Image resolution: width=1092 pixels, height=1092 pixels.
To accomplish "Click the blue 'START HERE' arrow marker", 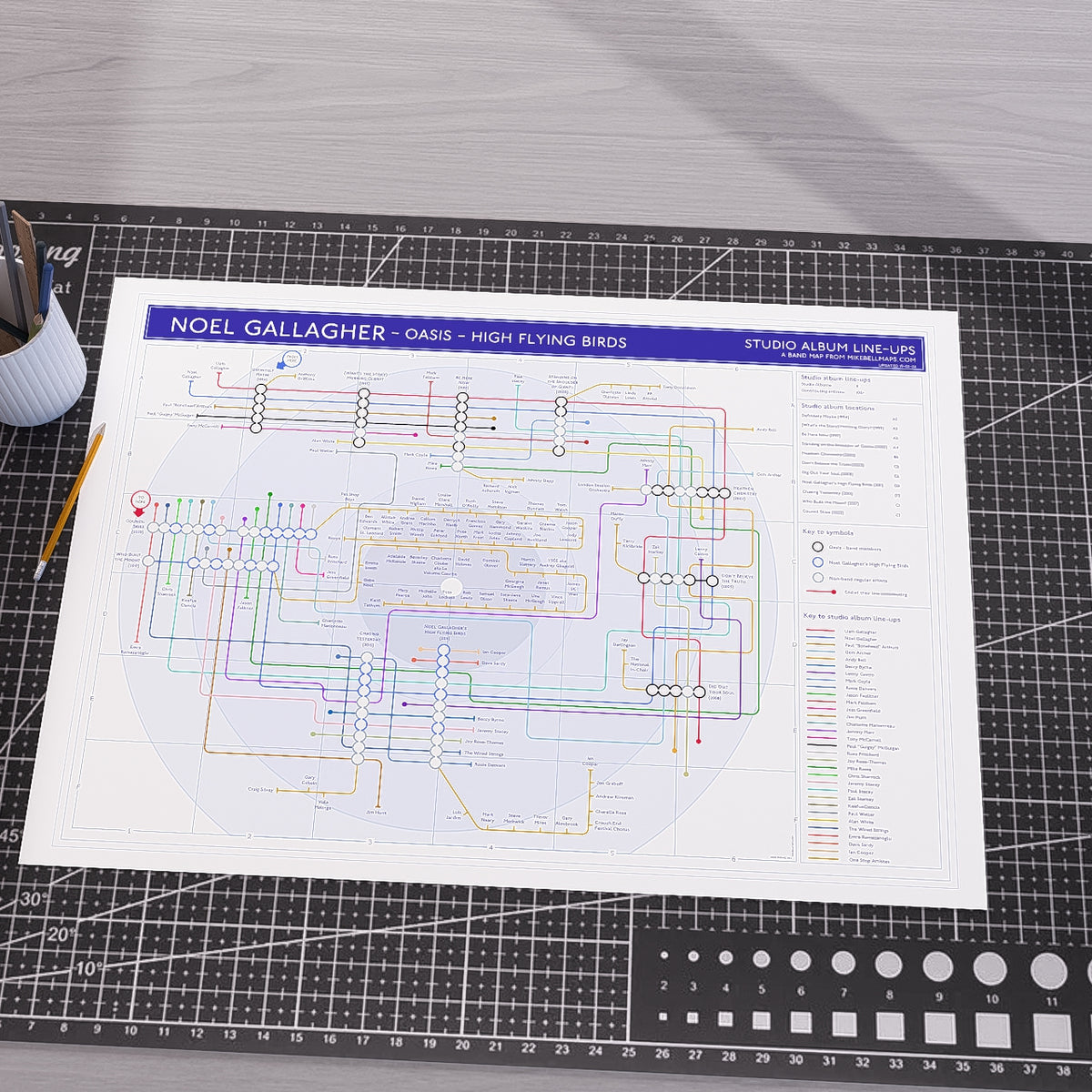I will point(290,361).
